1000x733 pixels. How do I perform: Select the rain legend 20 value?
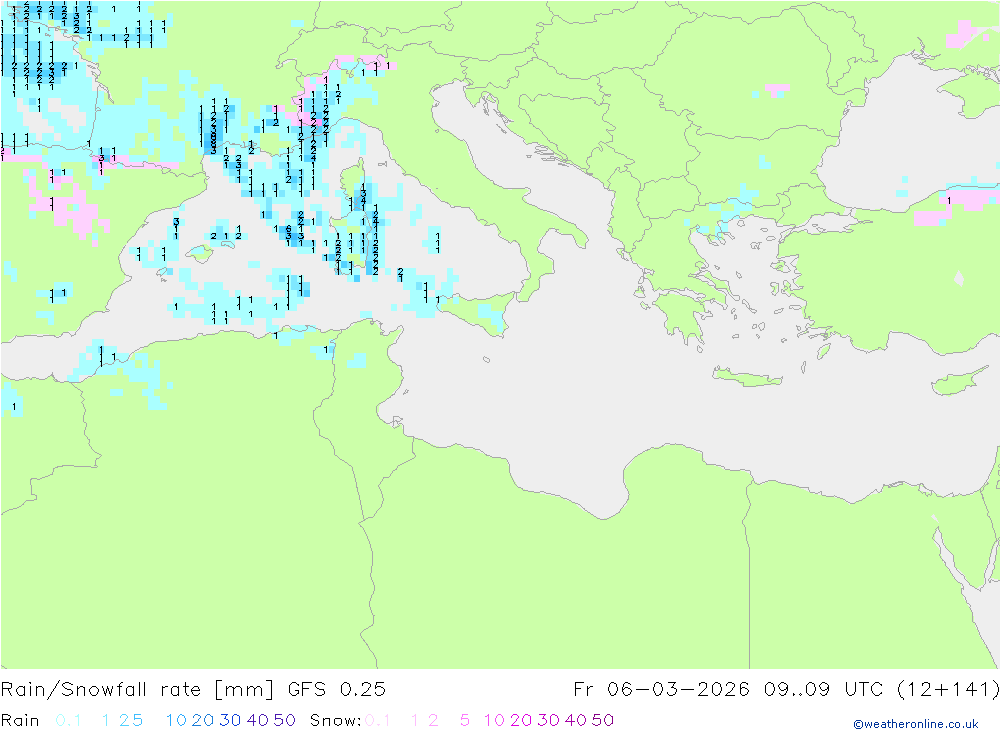203,720
